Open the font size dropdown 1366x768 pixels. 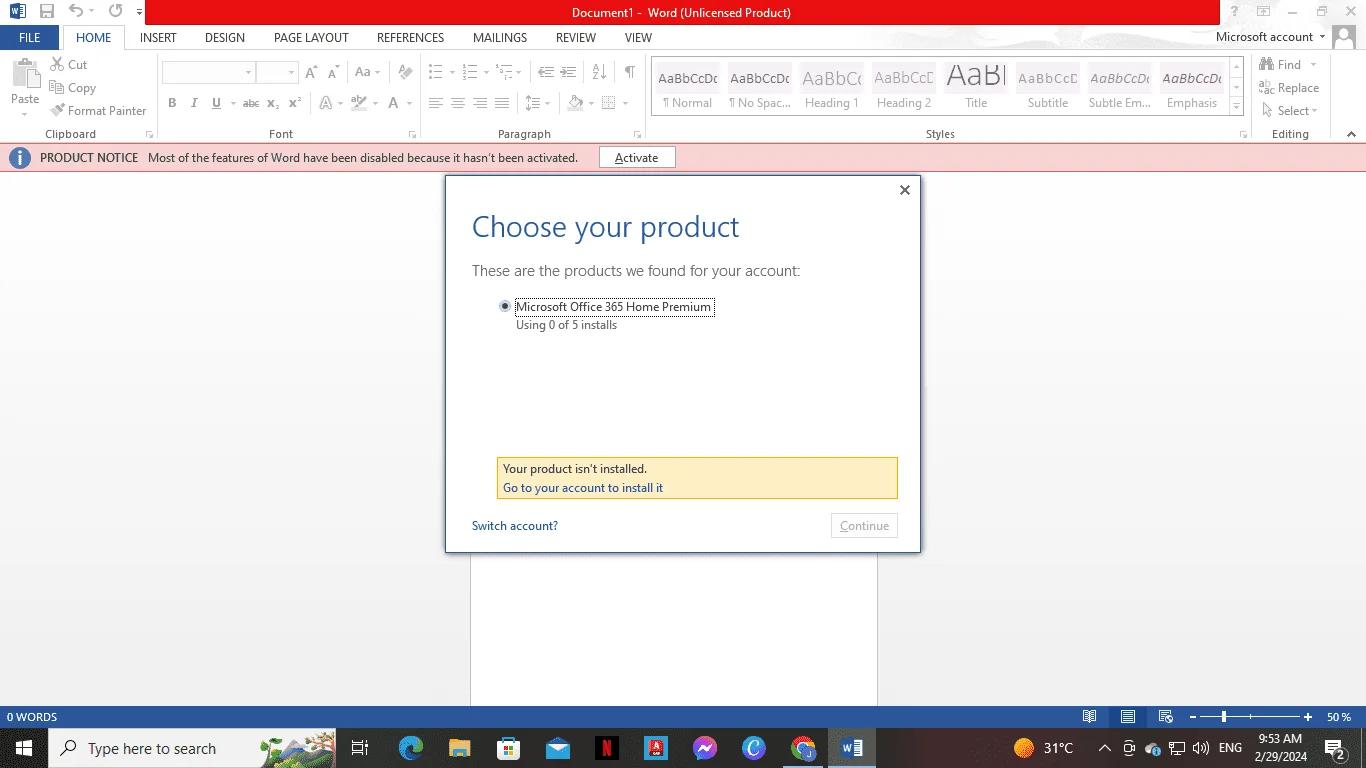[291, 72]
